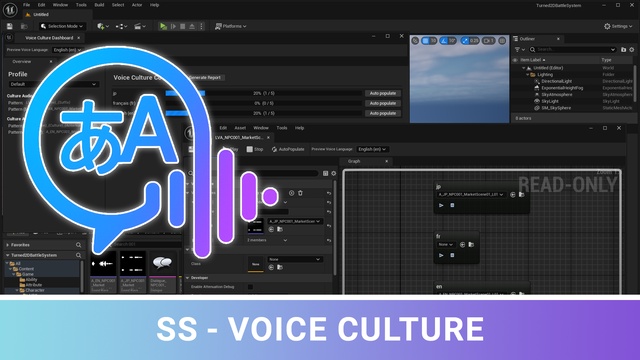This screenshot has height=360, width=640.
Task: Toggle Enable Attenuation Debug checkbox
Action: [250, 287]
